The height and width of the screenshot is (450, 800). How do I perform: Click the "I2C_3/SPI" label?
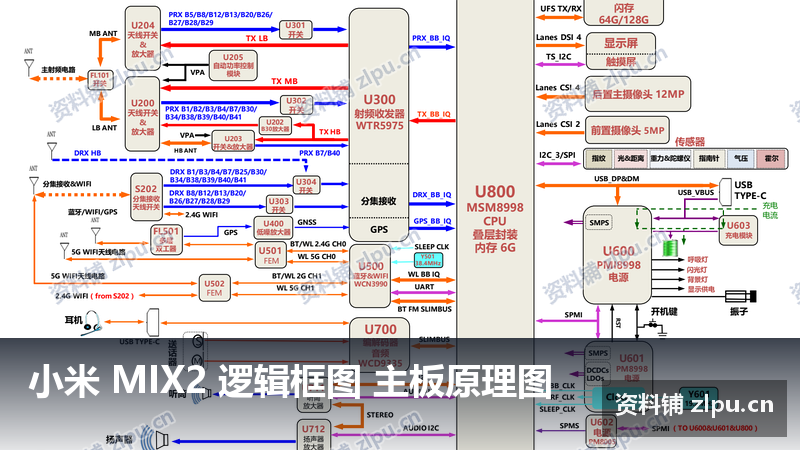(x=557, y=155)
